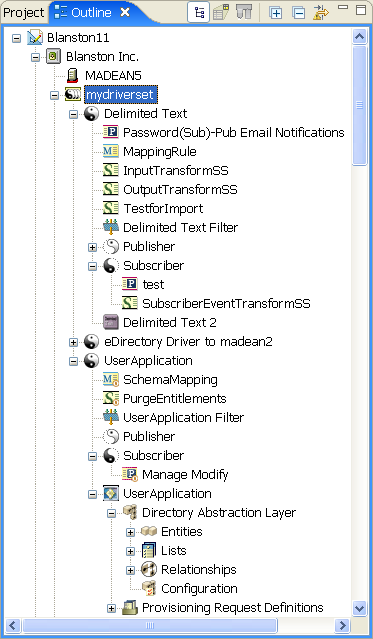
Task: Click the Relationships node icon
Action: tap(149, 569)
